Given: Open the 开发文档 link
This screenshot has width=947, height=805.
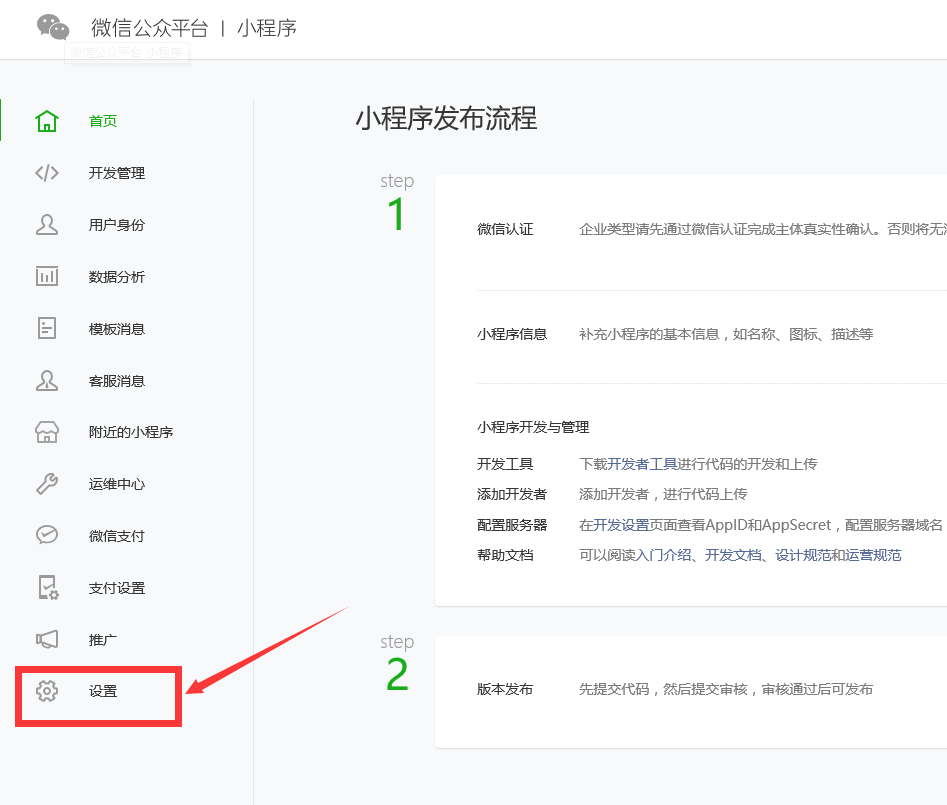Looking at the screenshot, I should (x=733, y=555).
